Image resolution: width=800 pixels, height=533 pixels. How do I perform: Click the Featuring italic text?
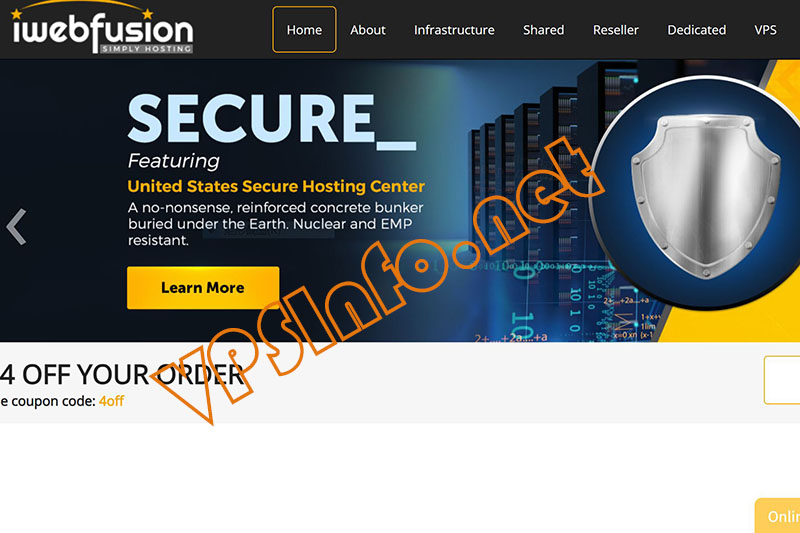pyautogui.click(x=173, y=161)
